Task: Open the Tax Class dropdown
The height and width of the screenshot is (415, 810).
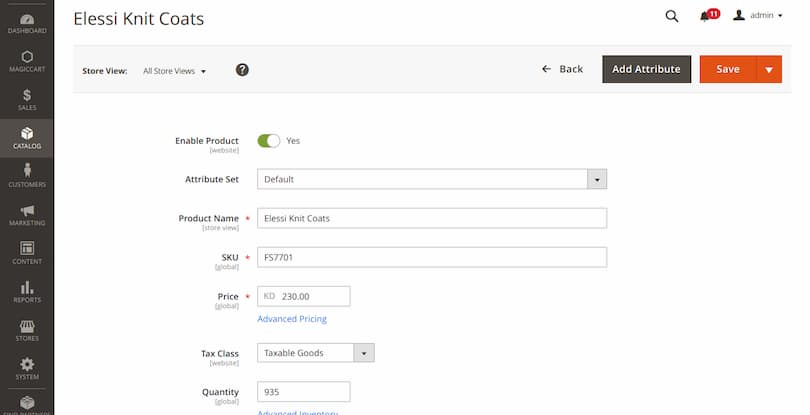Action: (363, 353)
